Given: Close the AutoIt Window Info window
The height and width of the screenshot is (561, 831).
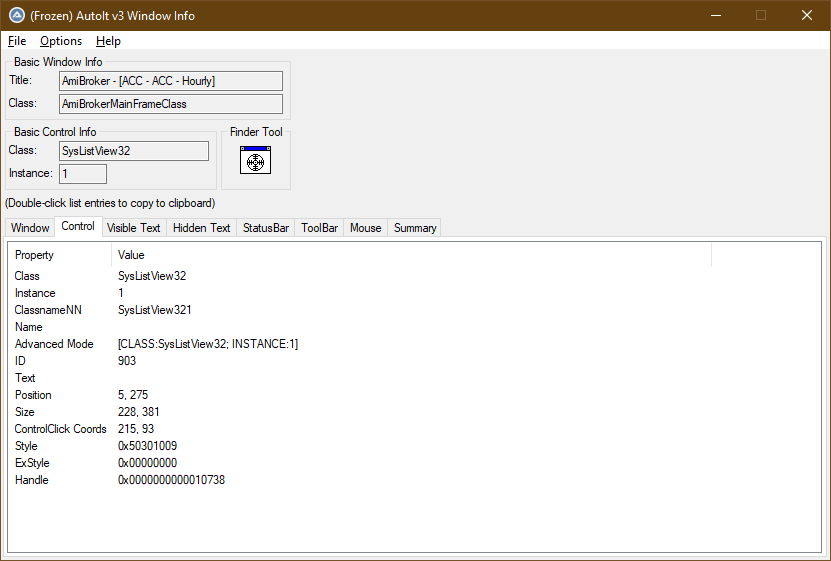Looking at the screenshot, I should [807, 15].
